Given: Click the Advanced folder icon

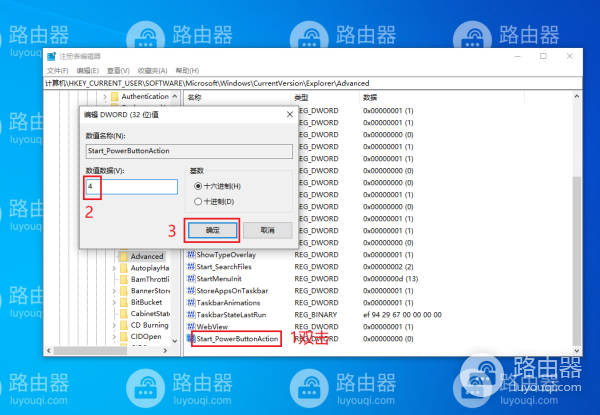Looking at the screenshot, I should [124, 256].
